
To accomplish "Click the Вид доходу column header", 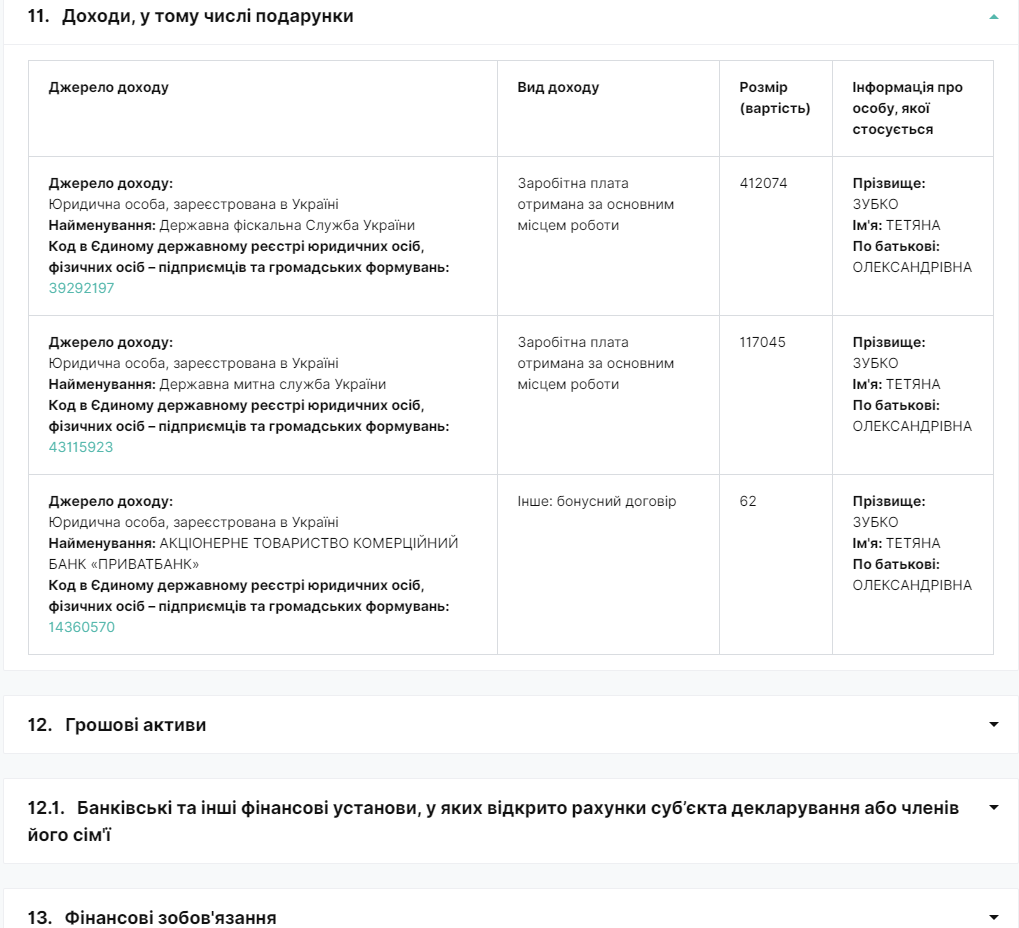I will 558,87.
